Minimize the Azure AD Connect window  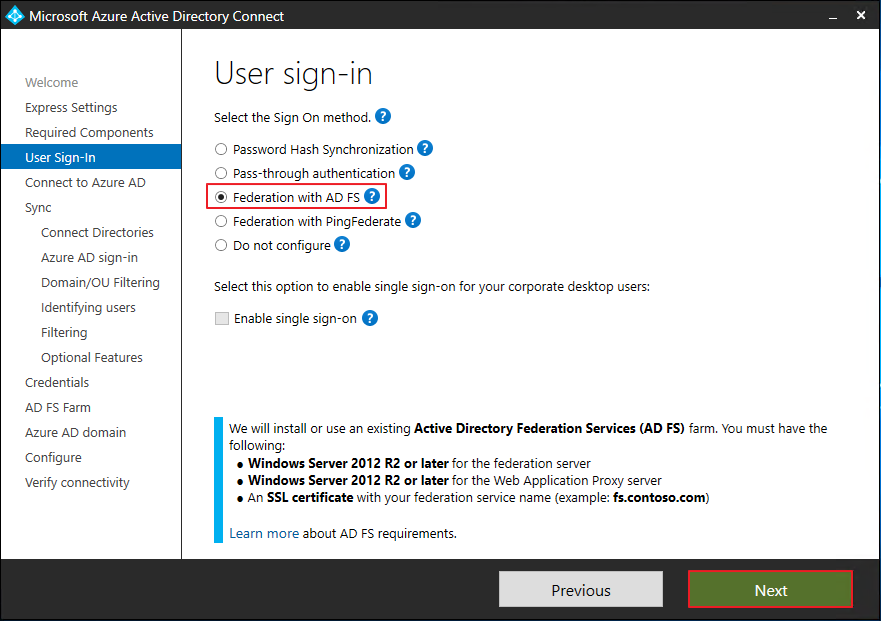(833, 16)
